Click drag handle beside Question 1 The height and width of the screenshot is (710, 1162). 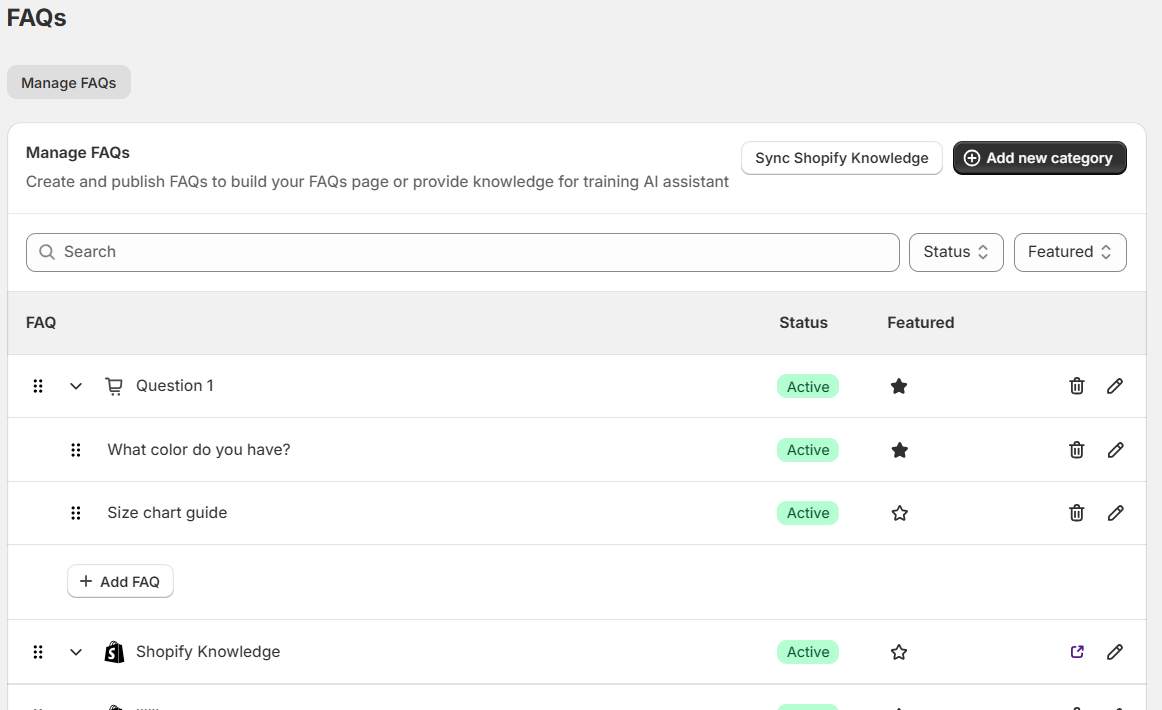(38, 386)
